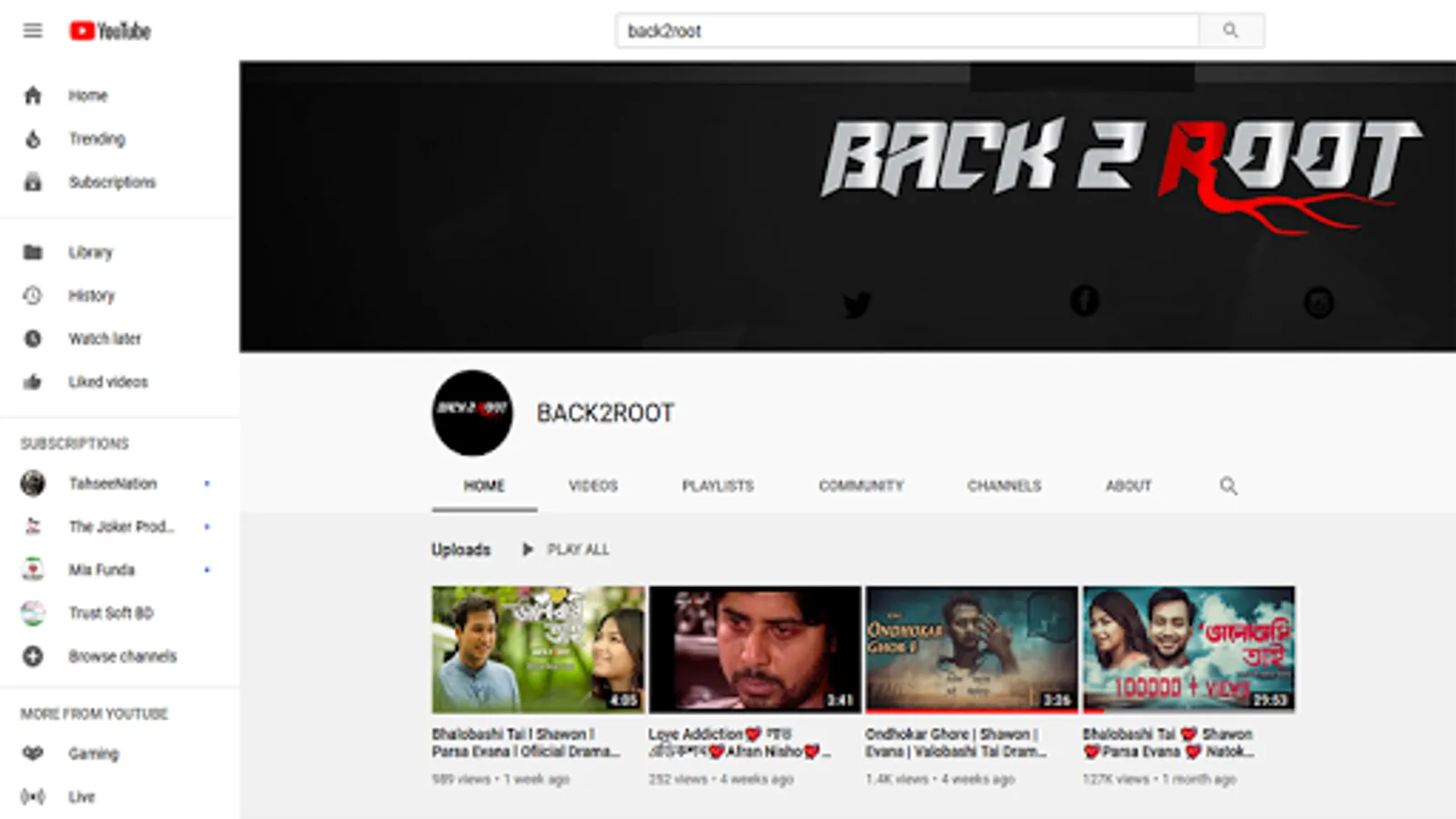Click the Trending flame icon

tap(33, 139)
